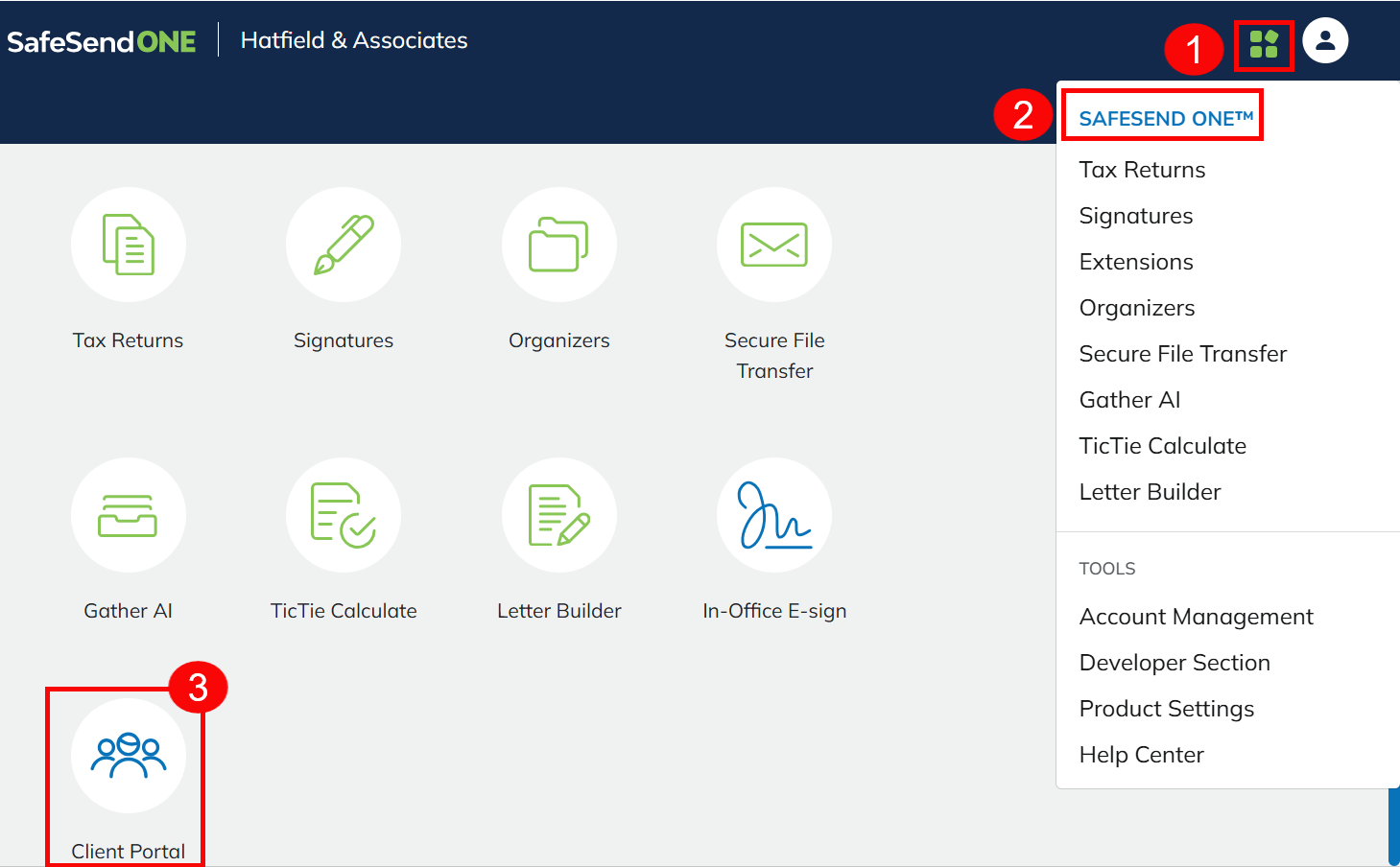Viewport: 1400px width, 867px height.
Task: Select Secure File Transfer in the menu
Action: pos(1182,354)
